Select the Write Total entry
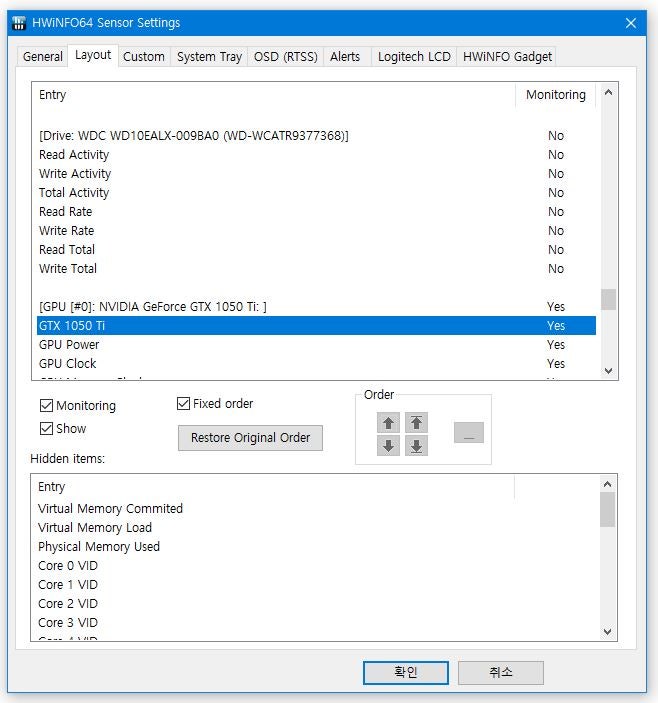This screenshot has width=658, height=703. [x=316, y=269]
